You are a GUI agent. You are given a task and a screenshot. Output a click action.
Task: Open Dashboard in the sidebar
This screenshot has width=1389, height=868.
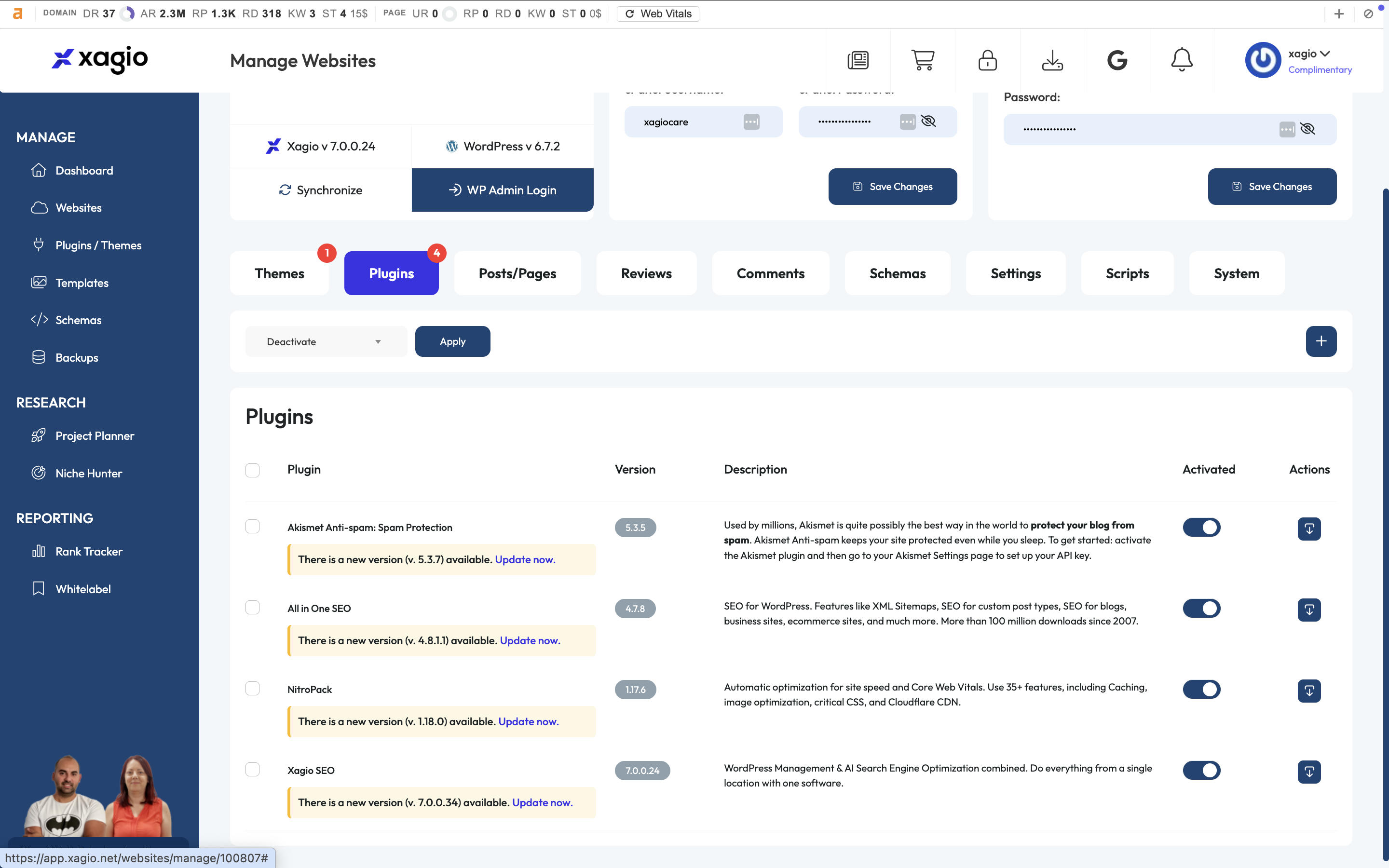click(x=72, y=171)
